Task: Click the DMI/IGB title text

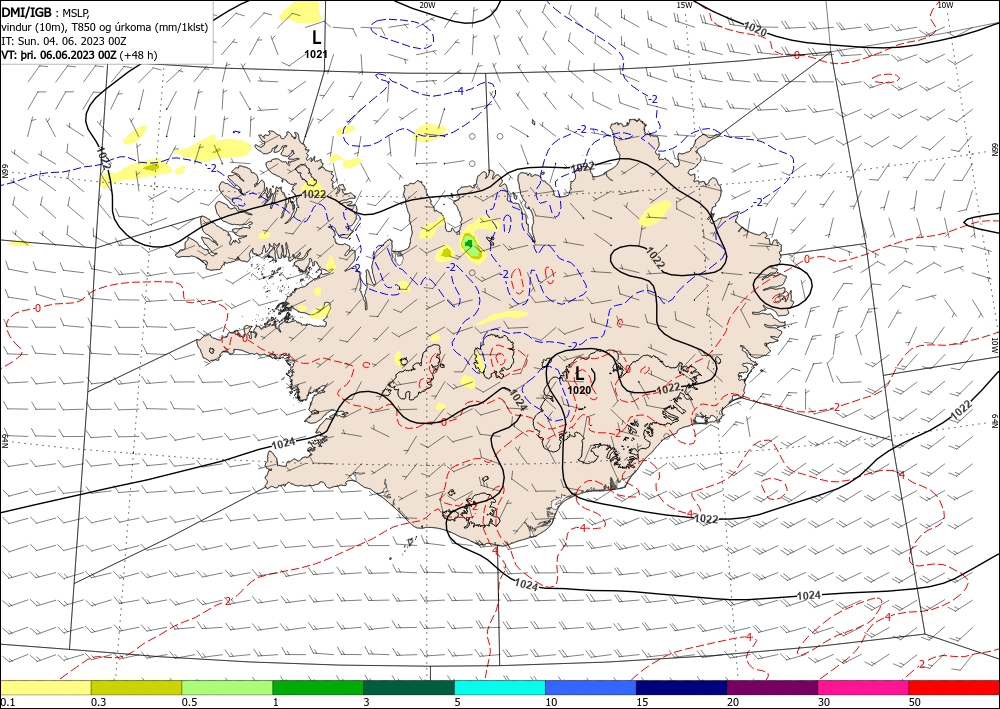Action: (27, 12)
